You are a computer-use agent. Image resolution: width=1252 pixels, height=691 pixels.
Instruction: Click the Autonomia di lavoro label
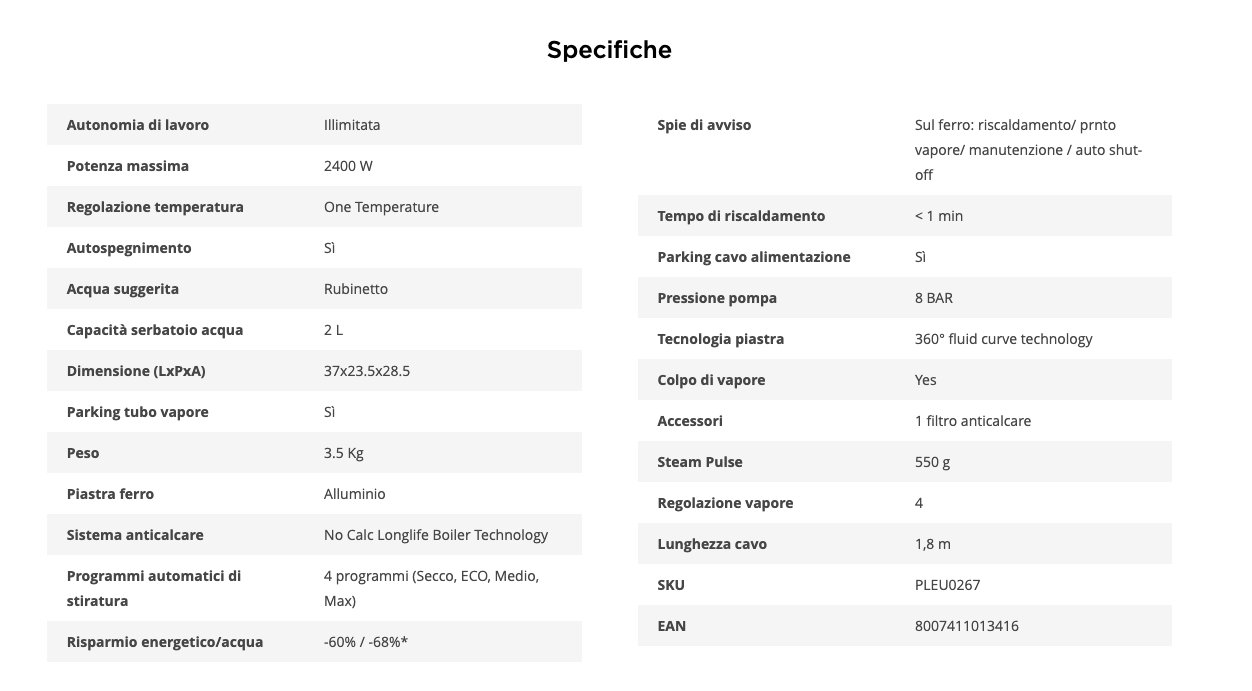point(137,125)
